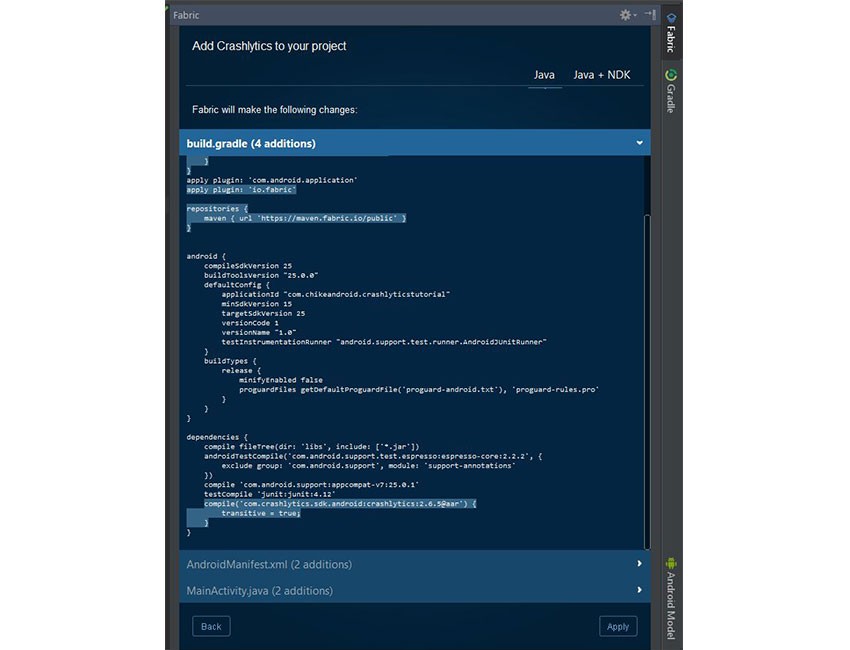This screenshot has height=650, width=850.
Task: Open the Fabric panel settings gear
Action: click(x=627, y=15)
